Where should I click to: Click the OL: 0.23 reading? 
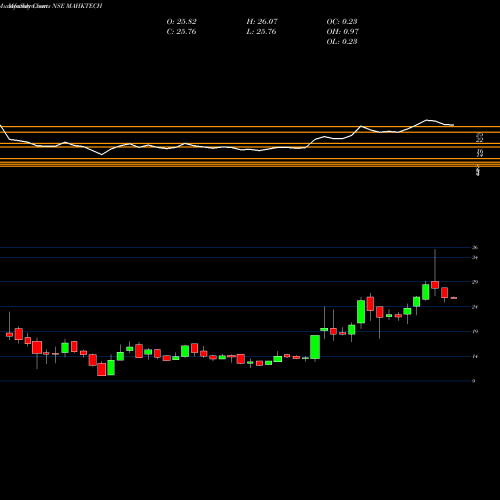342,42
